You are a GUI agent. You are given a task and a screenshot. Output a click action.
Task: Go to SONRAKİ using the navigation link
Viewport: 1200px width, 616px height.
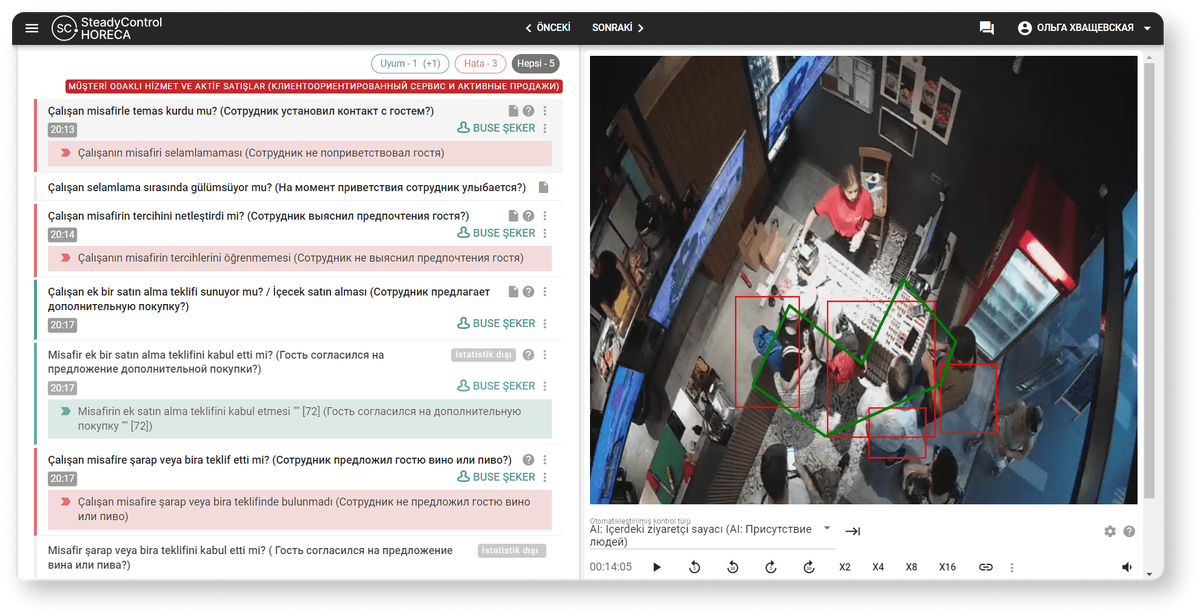pyautogui.click(x=612, y=27)
